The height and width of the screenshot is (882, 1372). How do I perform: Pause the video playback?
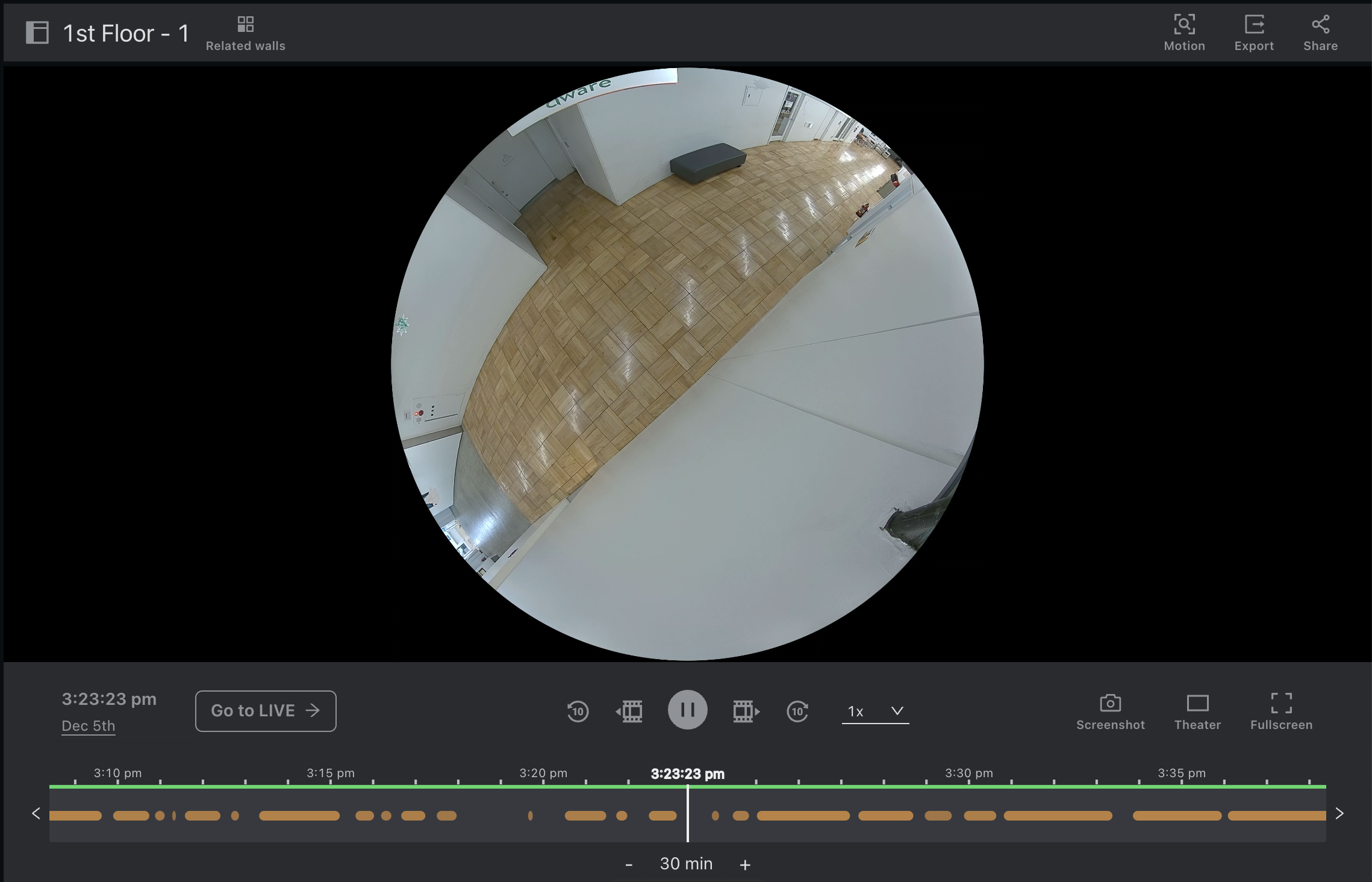(x=687, y=710)
